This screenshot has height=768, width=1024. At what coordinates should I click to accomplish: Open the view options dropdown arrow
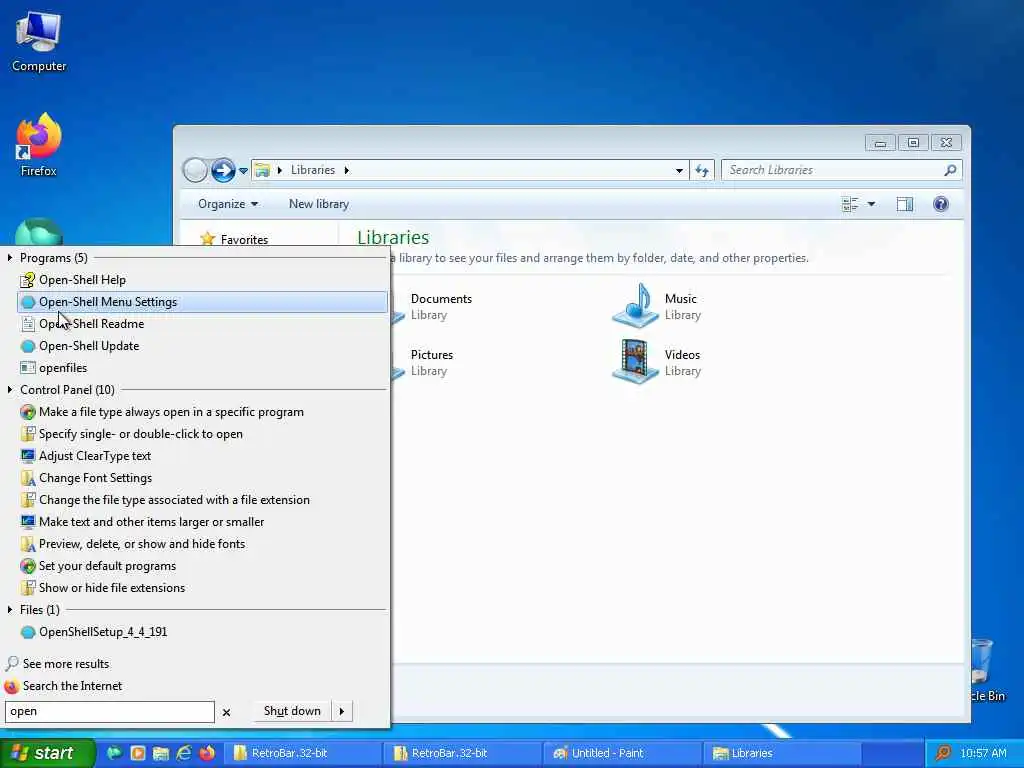[871, 204]
